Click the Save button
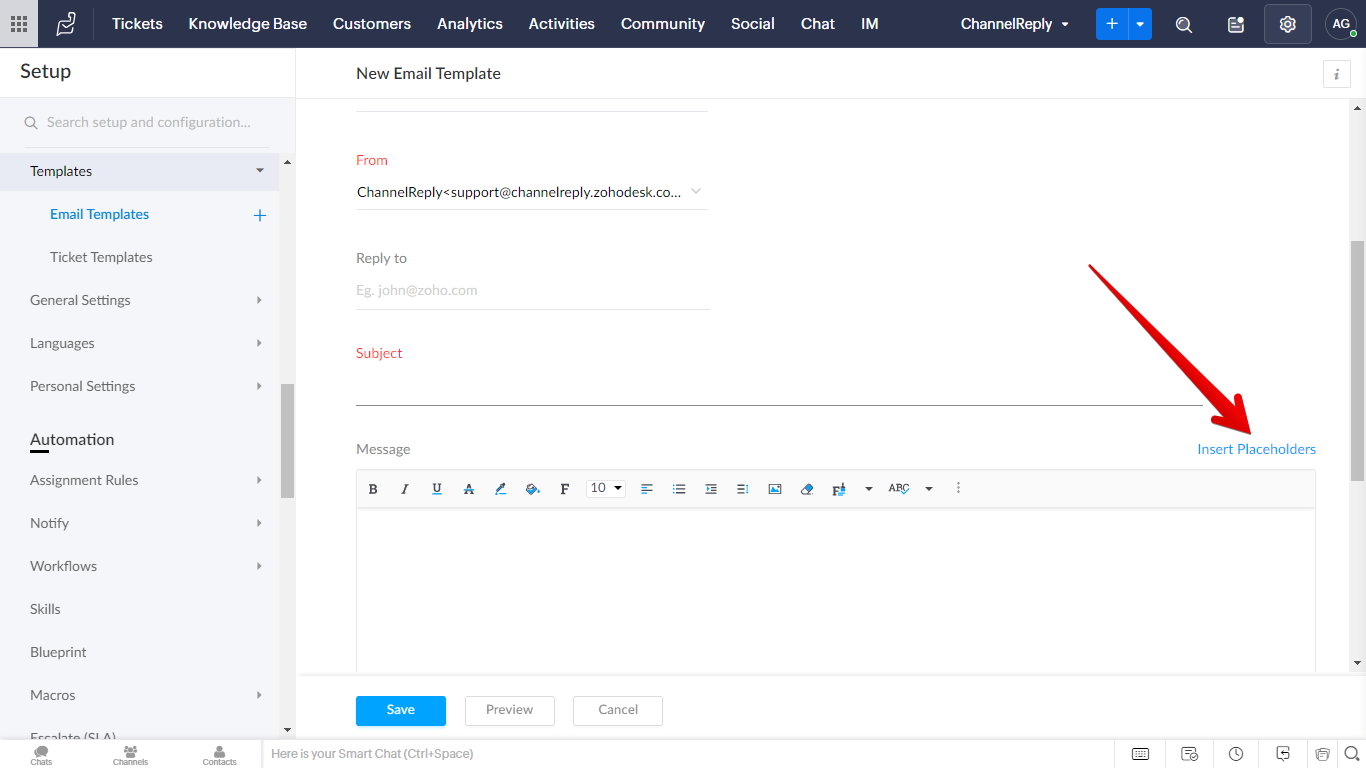 pyautogui.click(x=401, y=710)
